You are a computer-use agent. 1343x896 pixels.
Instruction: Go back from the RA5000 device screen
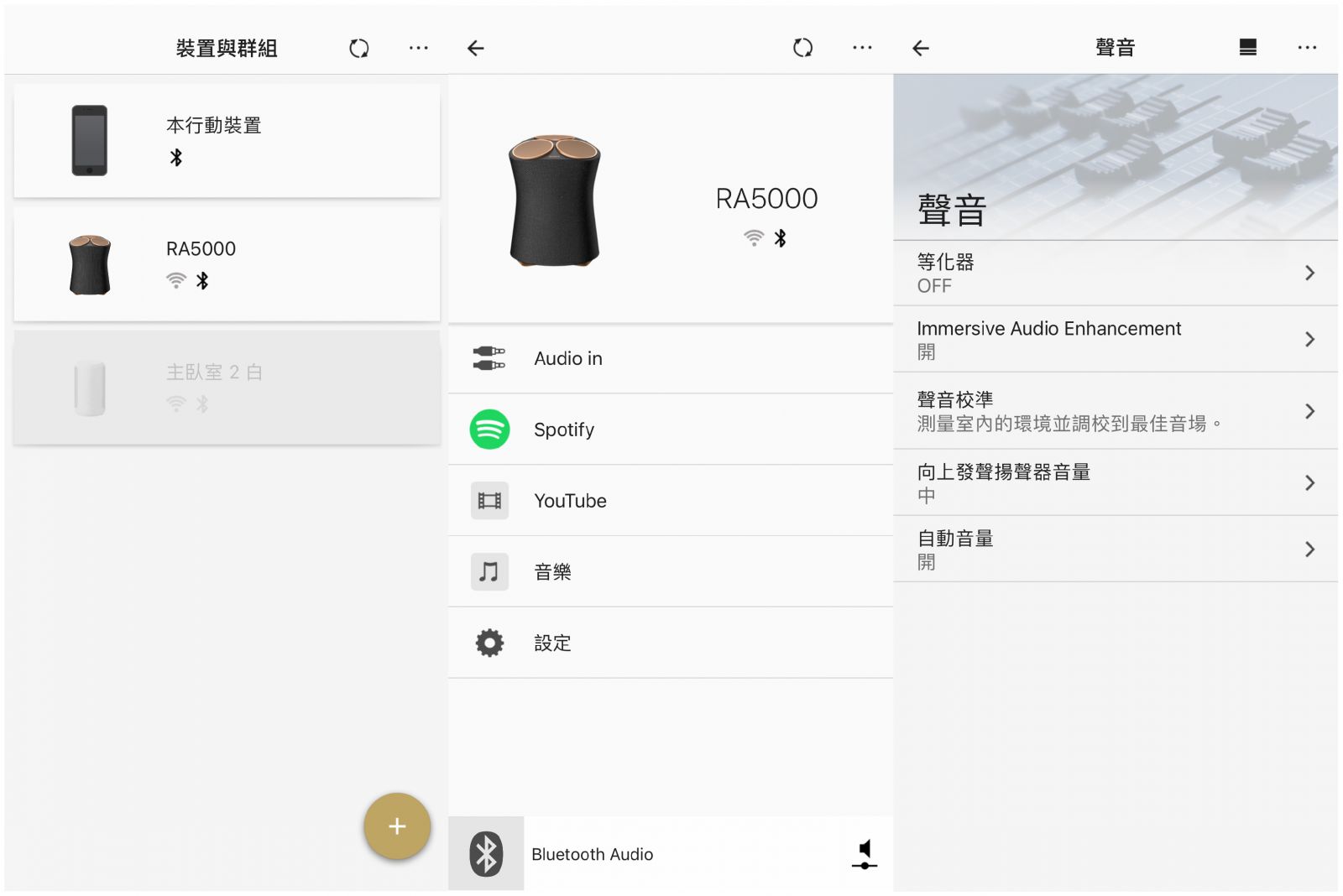pos(476,49)
